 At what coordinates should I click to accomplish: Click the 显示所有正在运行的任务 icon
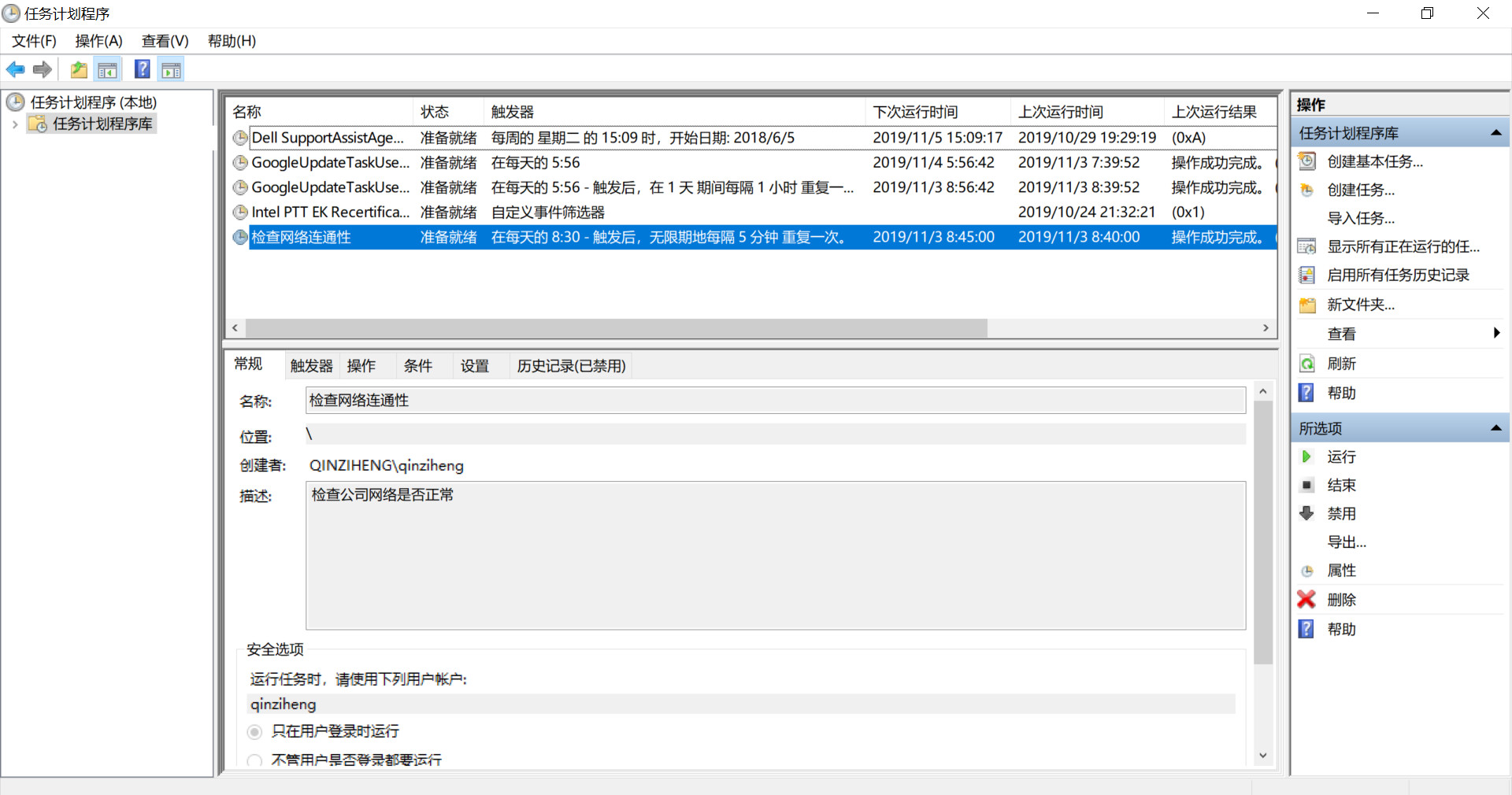[x=1307, y=246]
